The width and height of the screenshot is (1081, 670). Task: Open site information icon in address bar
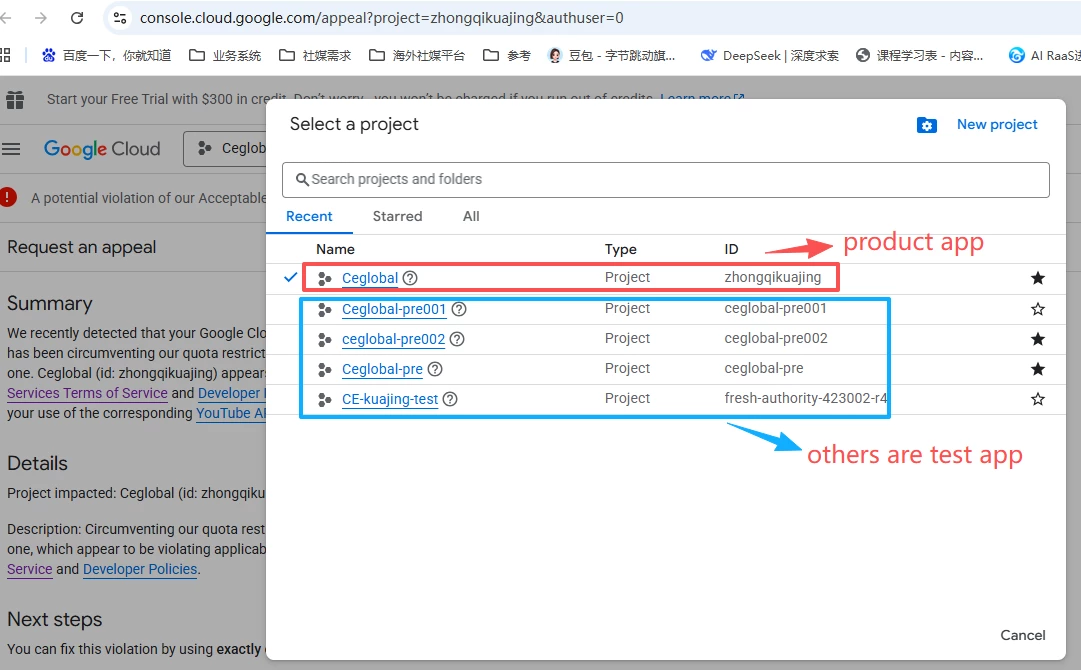point(120,18)
